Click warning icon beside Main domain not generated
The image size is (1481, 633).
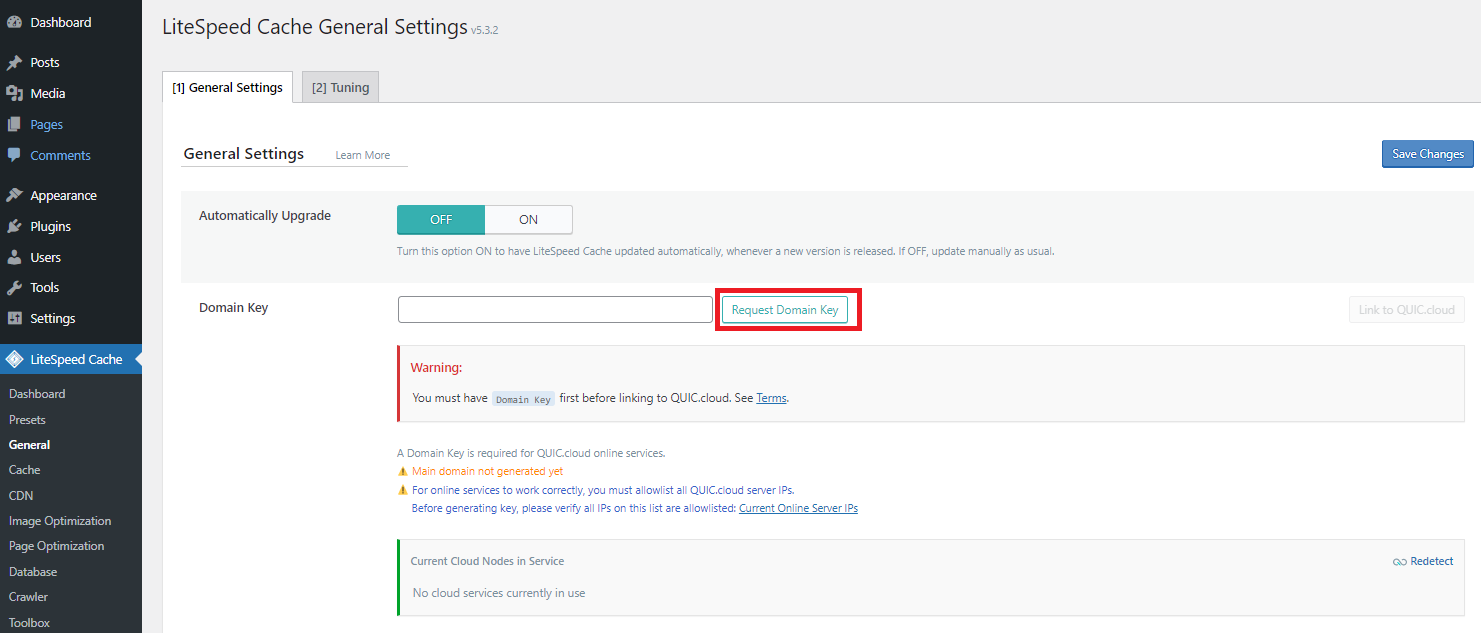(403, 471)
